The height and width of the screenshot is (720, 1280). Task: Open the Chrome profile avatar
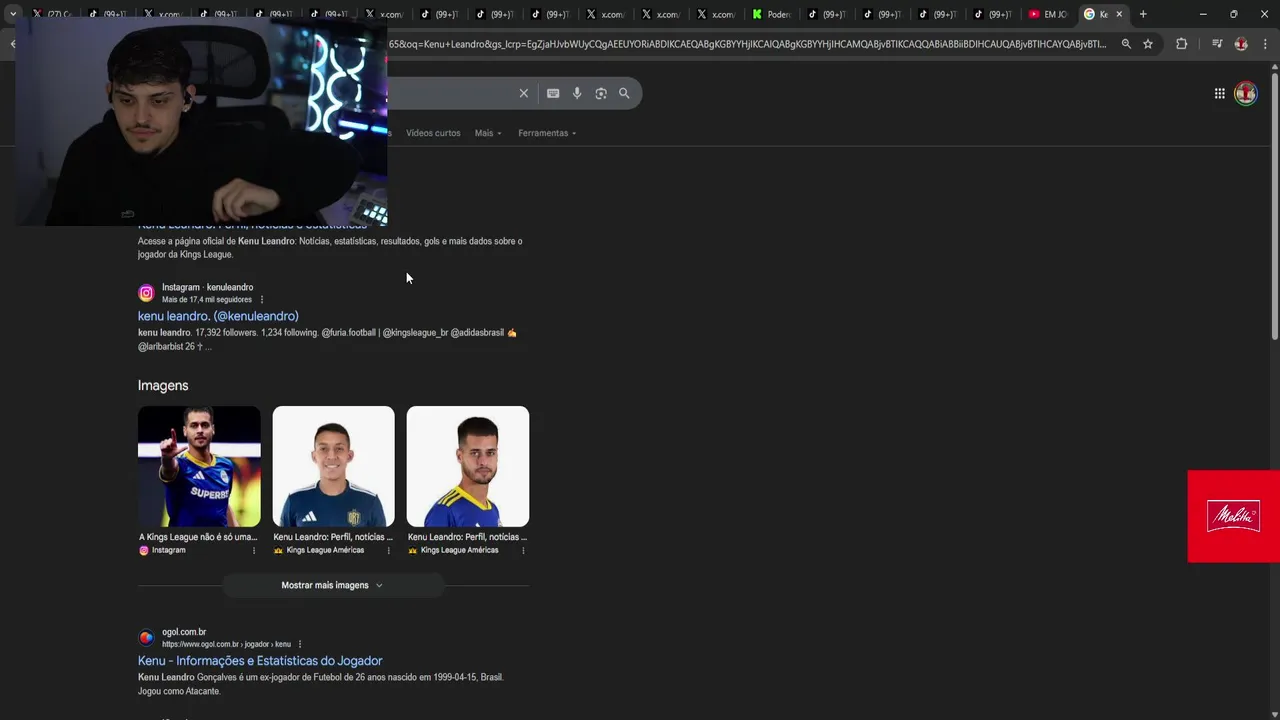click(1241, 44)
